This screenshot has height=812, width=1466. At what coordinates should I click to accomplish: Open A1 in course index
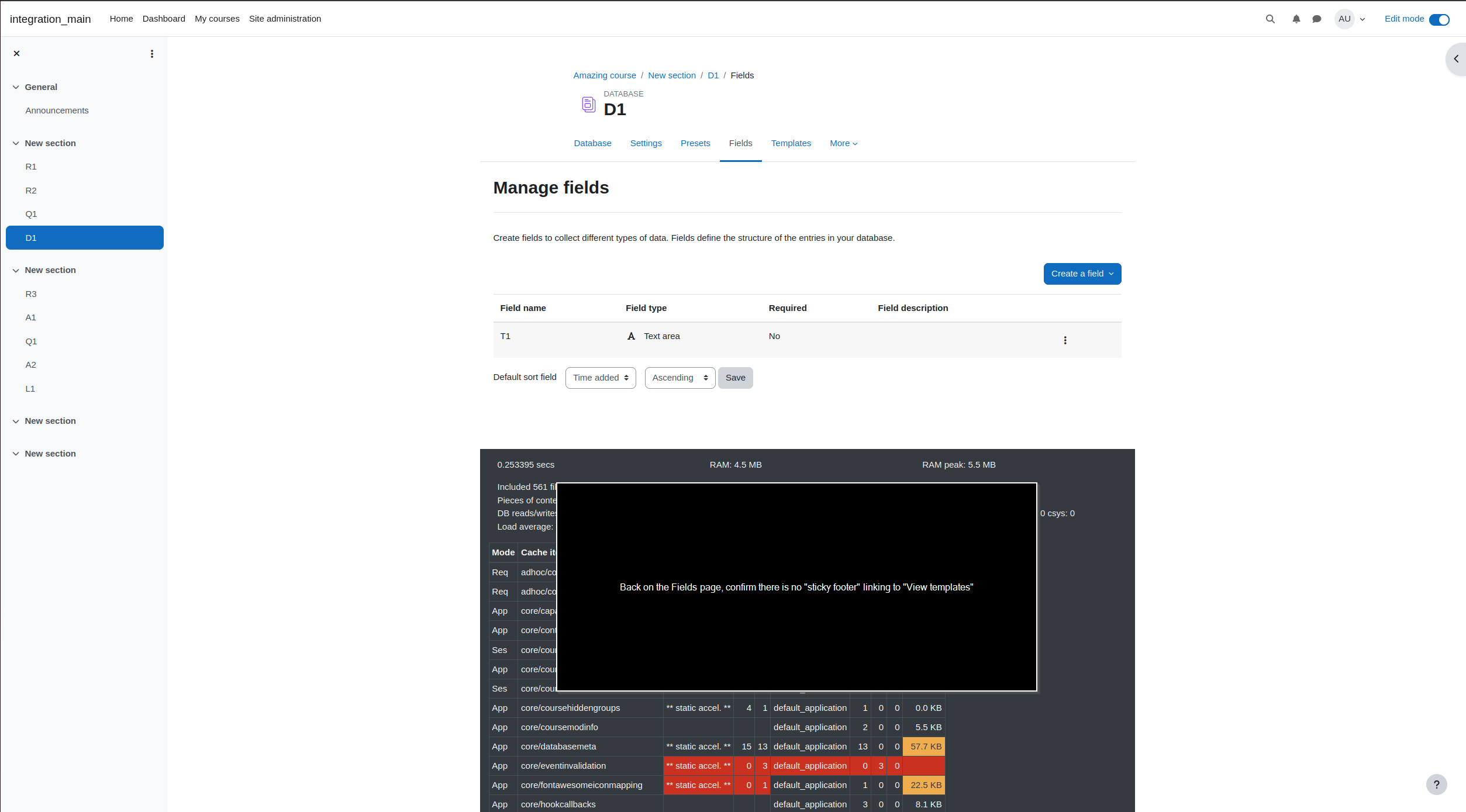pos(31,317)
